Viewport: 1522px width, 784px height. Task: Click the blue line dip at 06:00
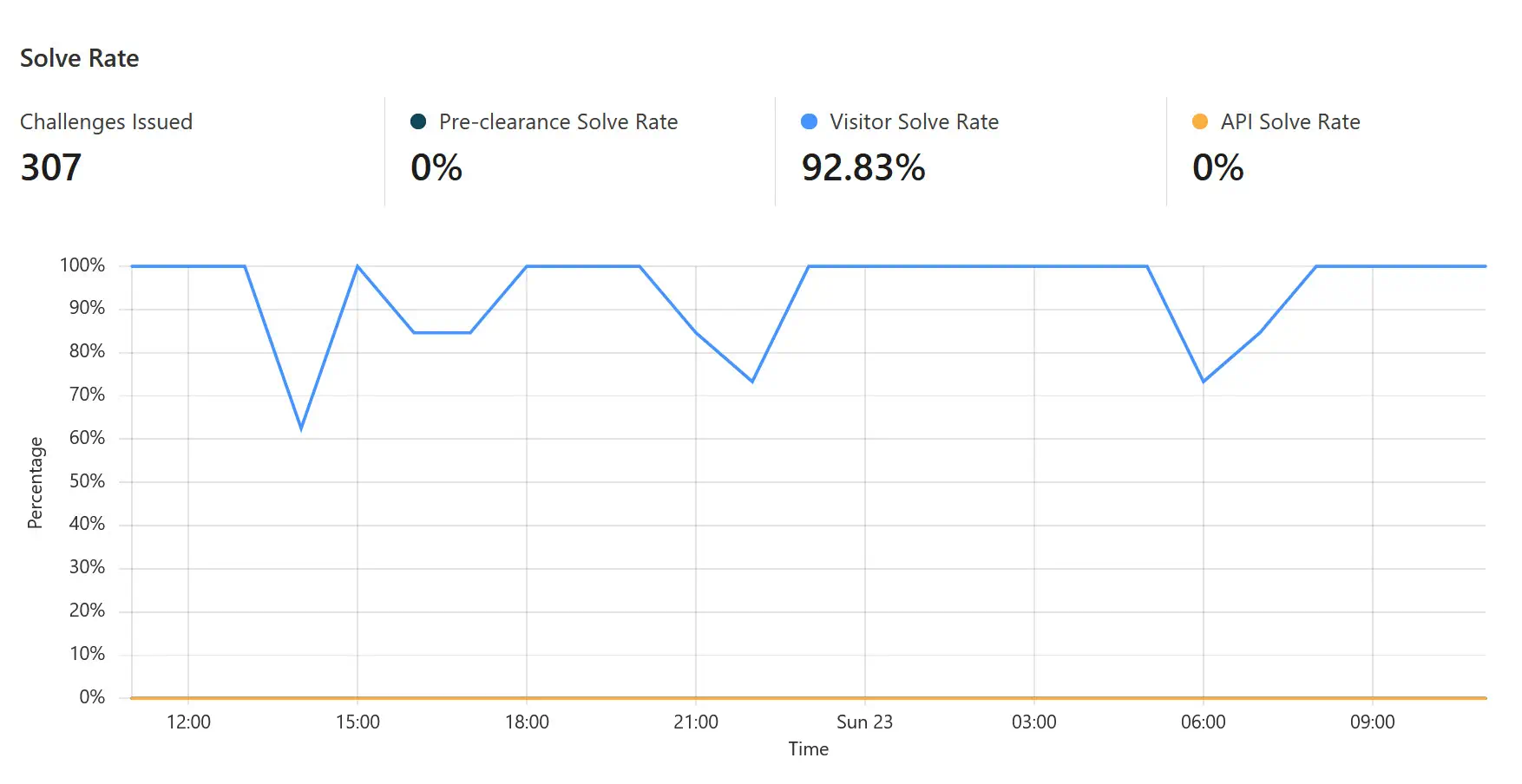pos(1204,382)
